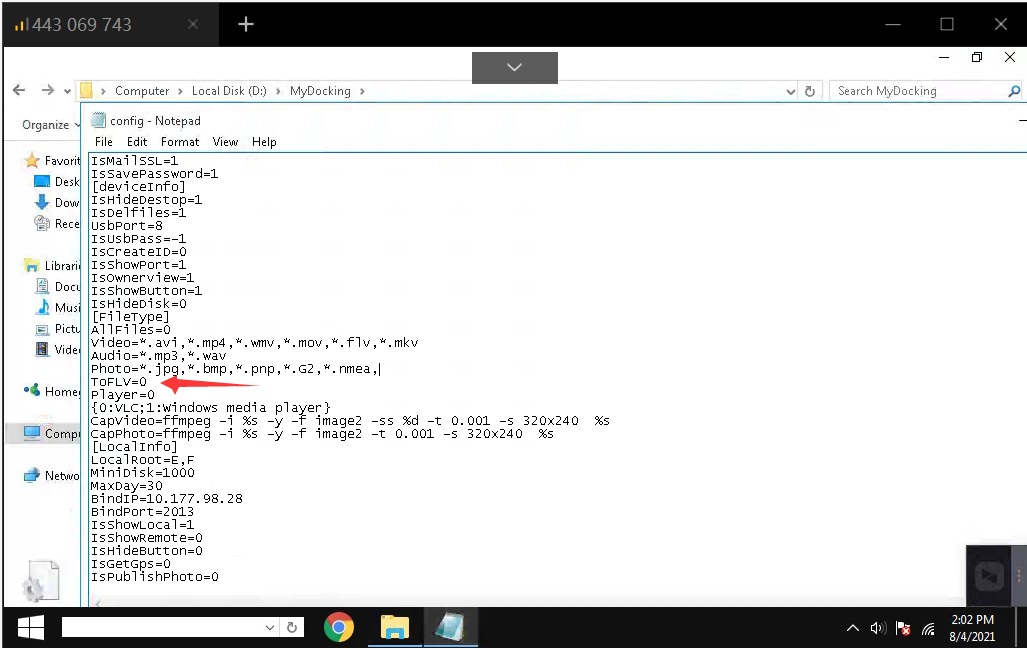Viewport: 1027px width, 648px height.
Task: Launch Google Chrome from the taskbar
Action: [339, 627]
